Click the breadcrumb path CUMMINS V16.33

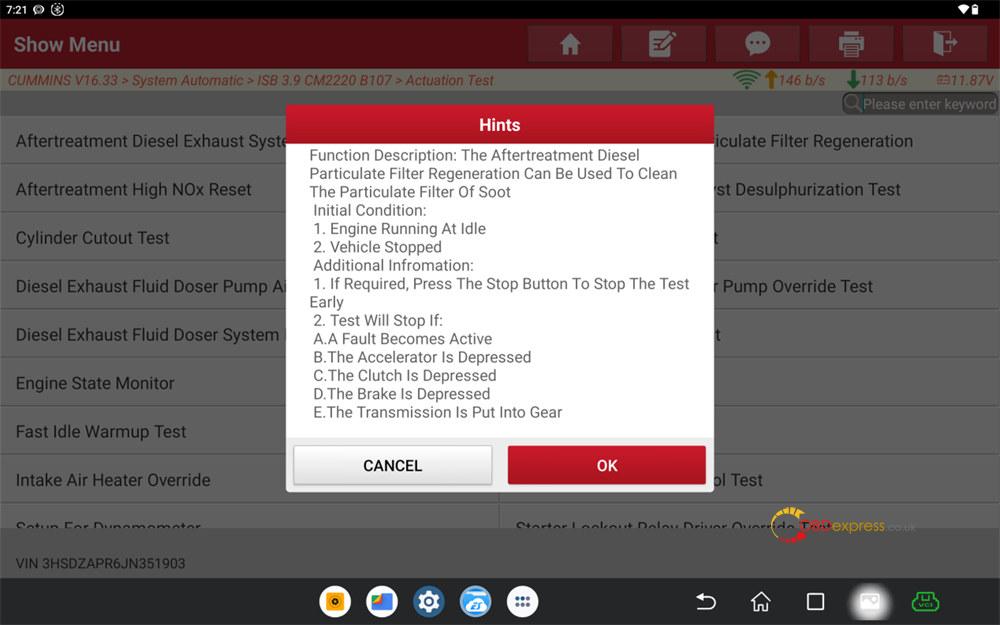coord(62,80)
